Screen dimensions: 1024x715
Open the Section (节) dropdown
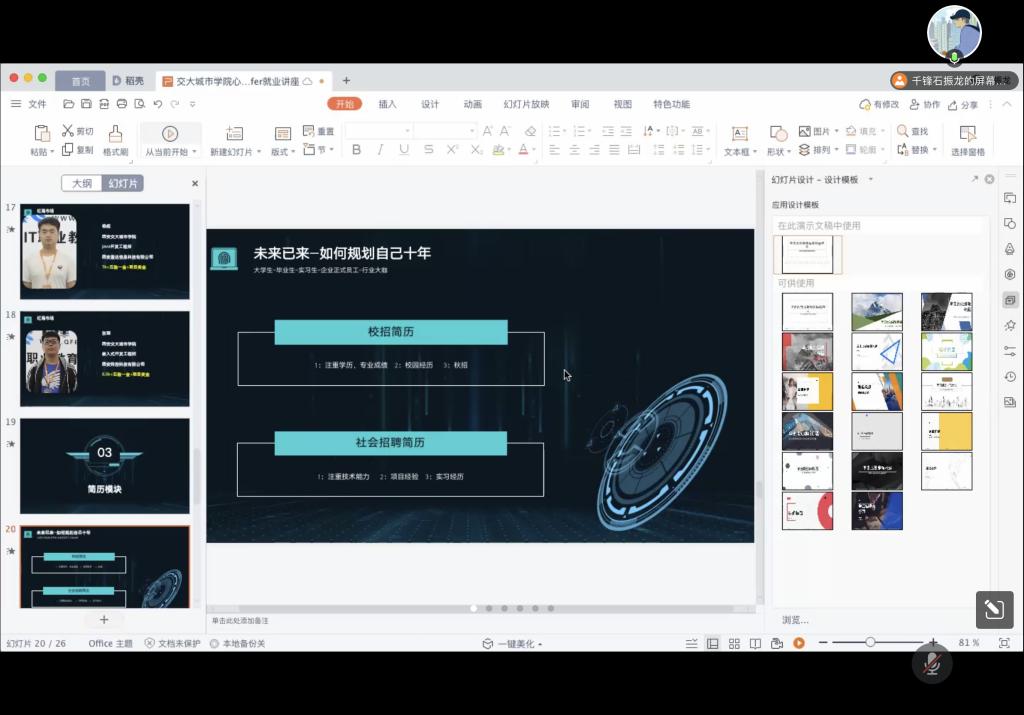pos(319,150)
